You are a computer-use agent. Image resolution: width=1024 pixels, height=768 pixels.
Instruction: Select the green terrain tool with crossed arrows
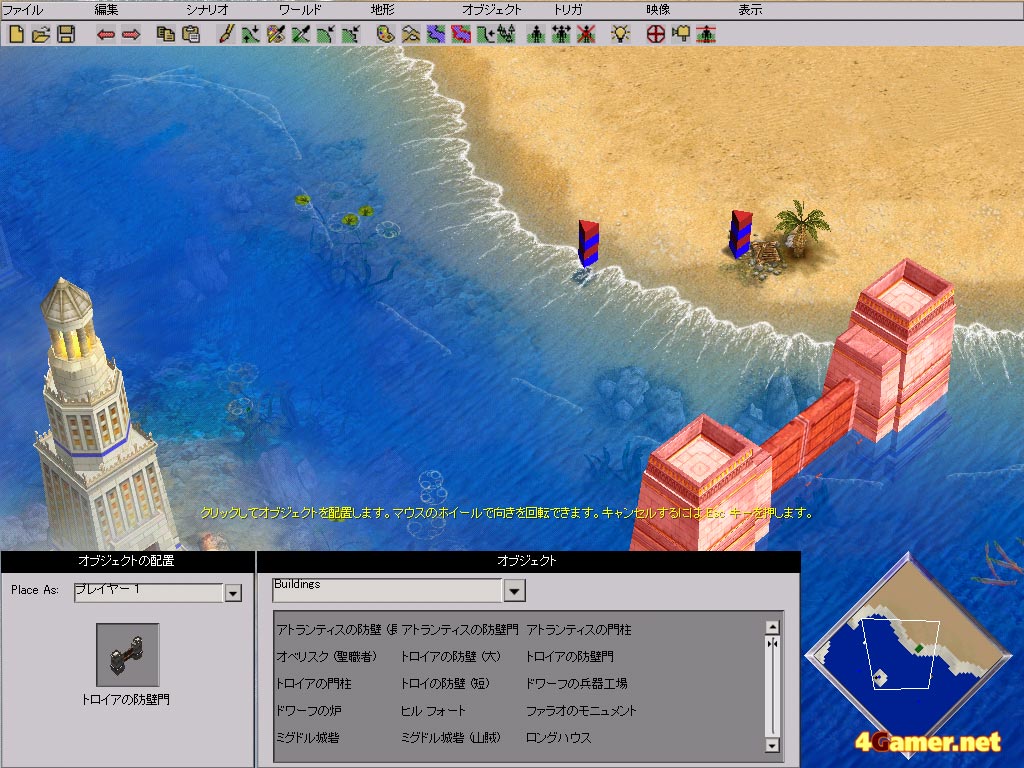coord(300,34)
